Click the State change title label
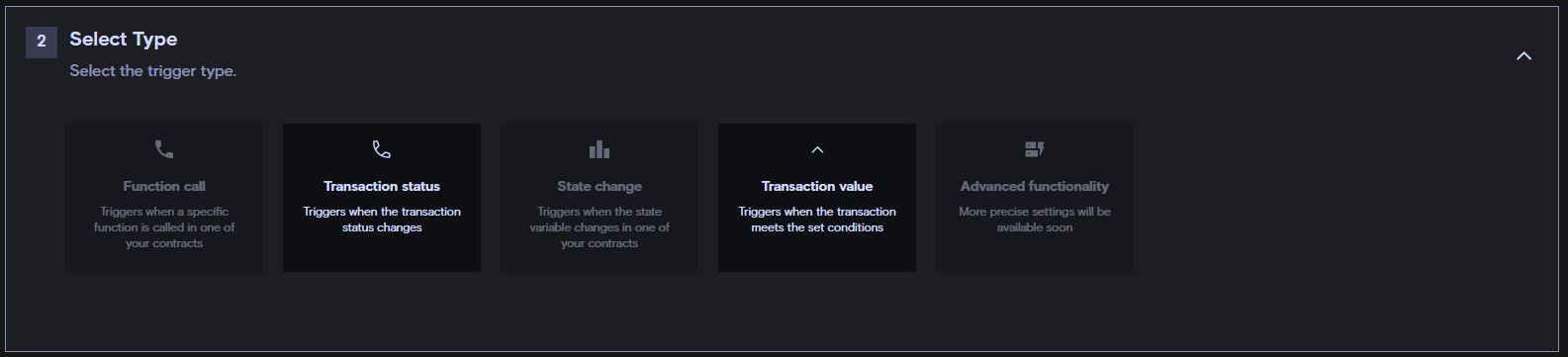Image resolution: width=1568 pixels, height=357 pixels. pyautogui.click(x=600, y=186)
